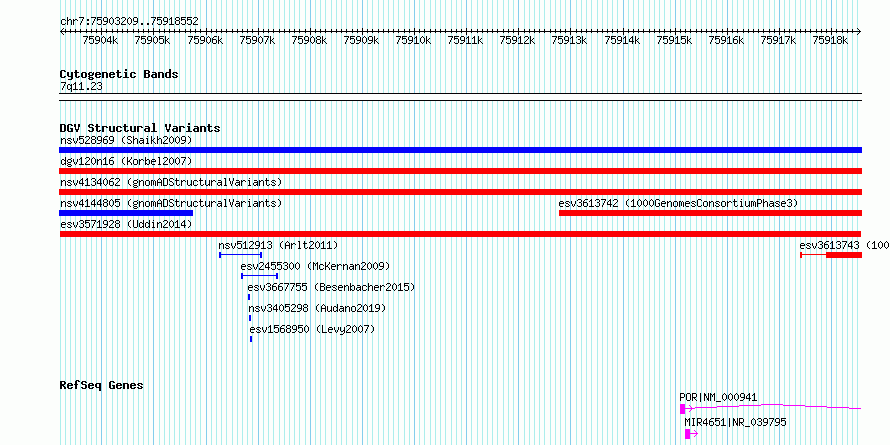The image size is (890, 445).
Task: Click the chr7:75903209..75918552 region label
Action: point(129,21)
